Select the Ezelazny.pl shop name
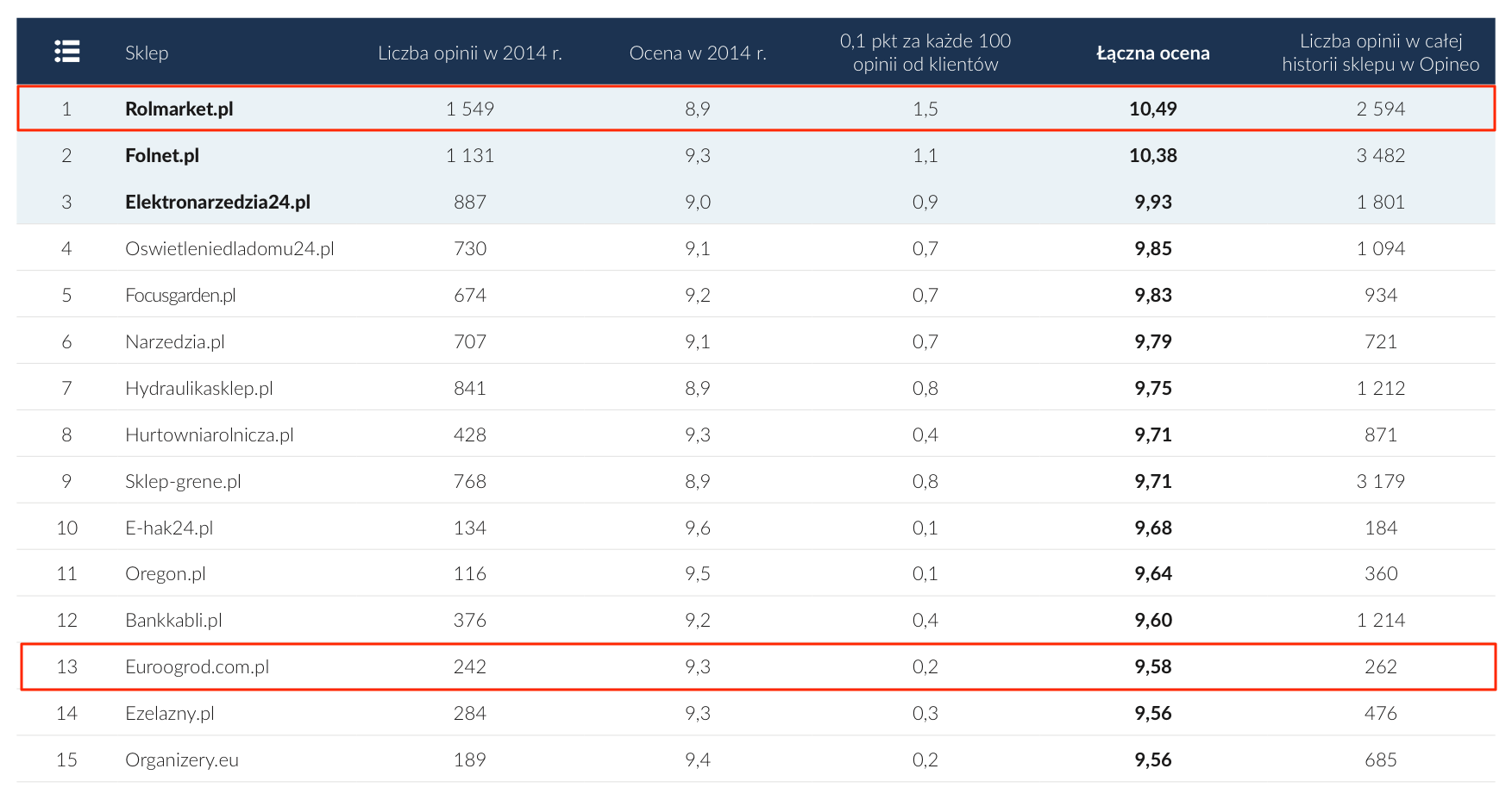Viewport: 1512px width, 800px height. tap(170, 713)
